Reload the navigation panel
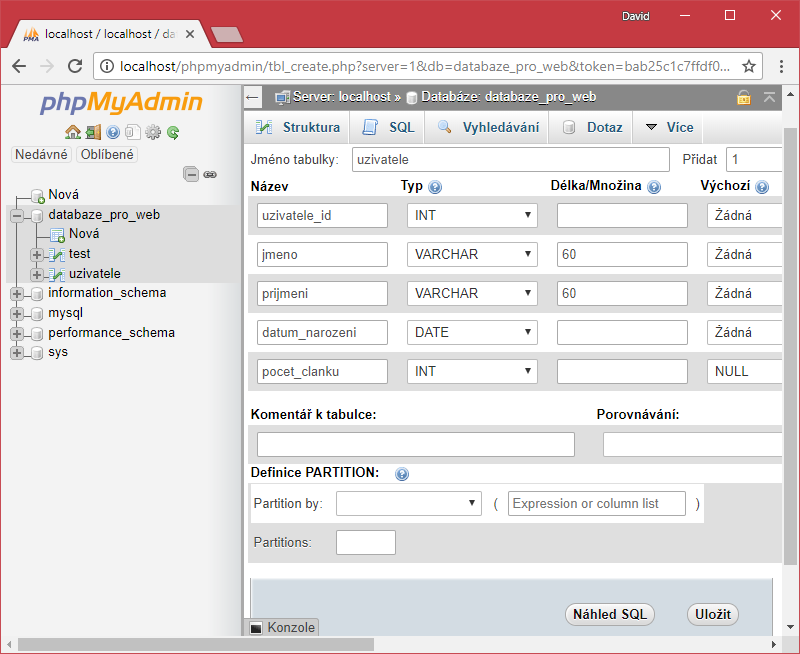Screen dimensions: 800x654 click(172, 131)
